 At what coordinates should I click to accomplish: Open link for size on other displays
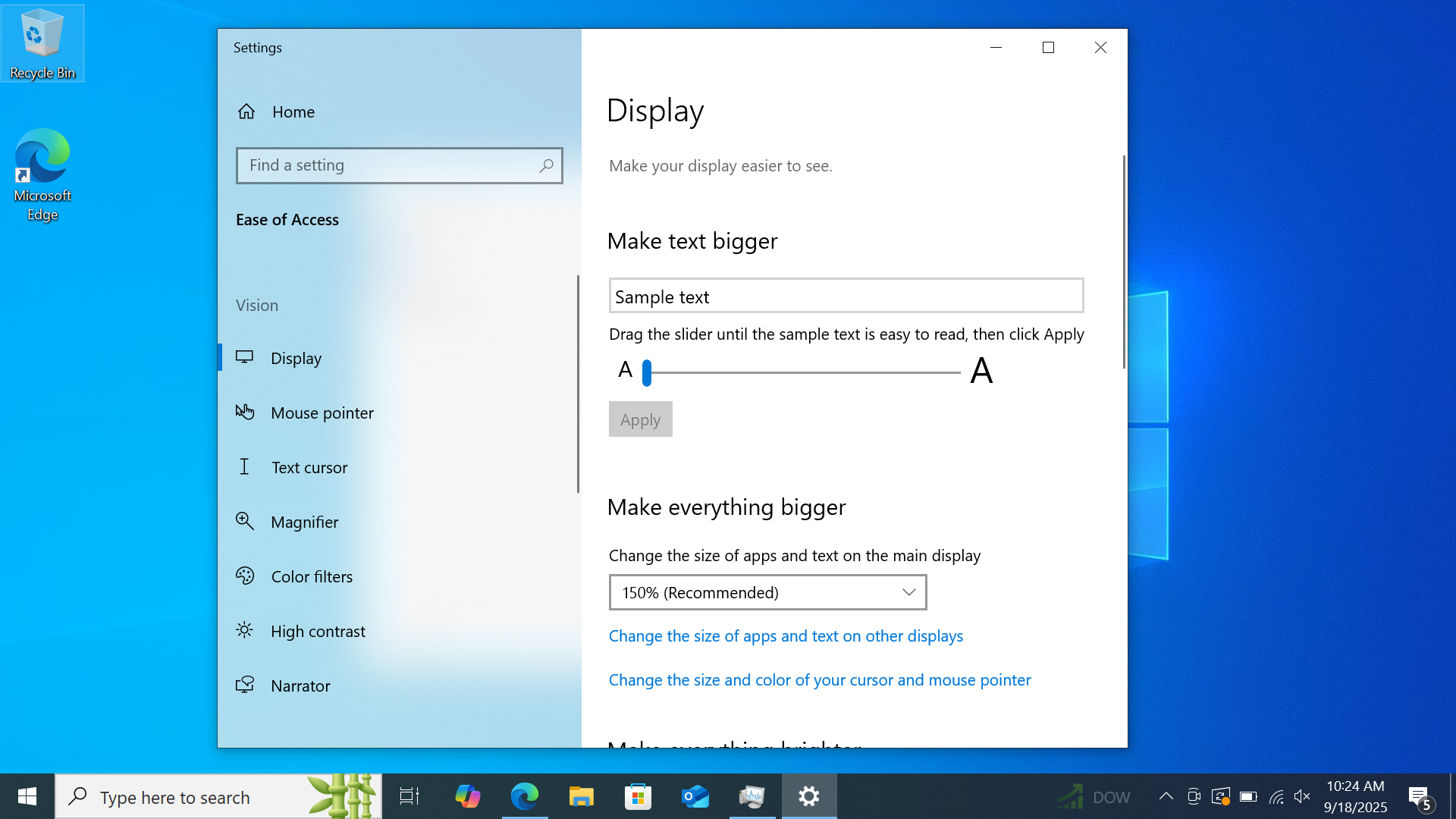pos(786,635)
